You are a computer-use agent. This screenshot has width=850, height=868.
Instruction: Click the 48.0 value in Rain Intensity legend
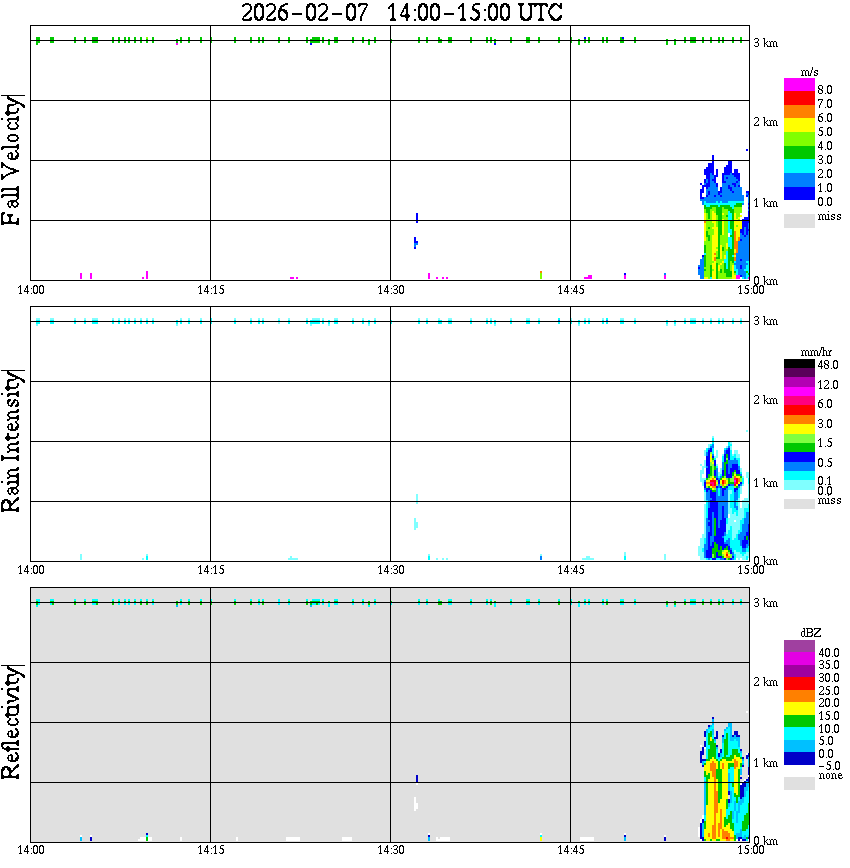coord(827,365)
